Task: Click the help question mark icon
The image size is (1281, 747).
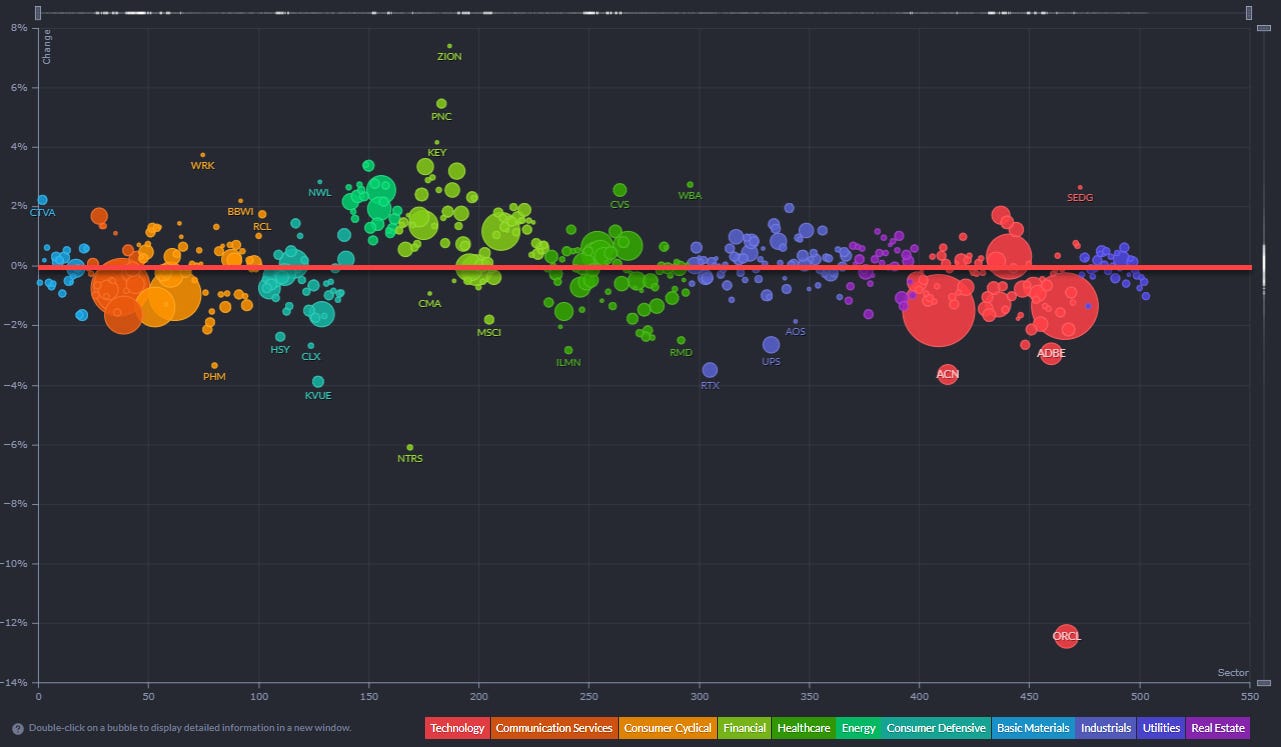Action: (18, 729)
